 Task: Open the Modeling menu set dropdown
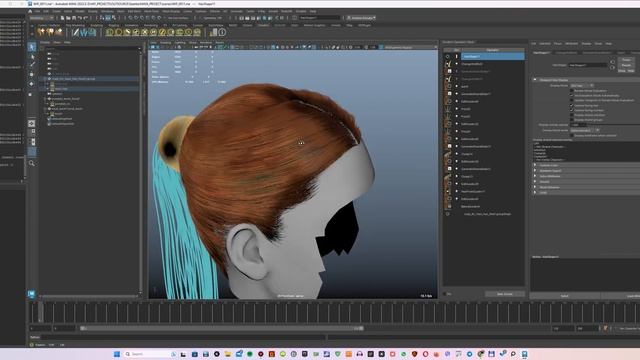[42, 18]
